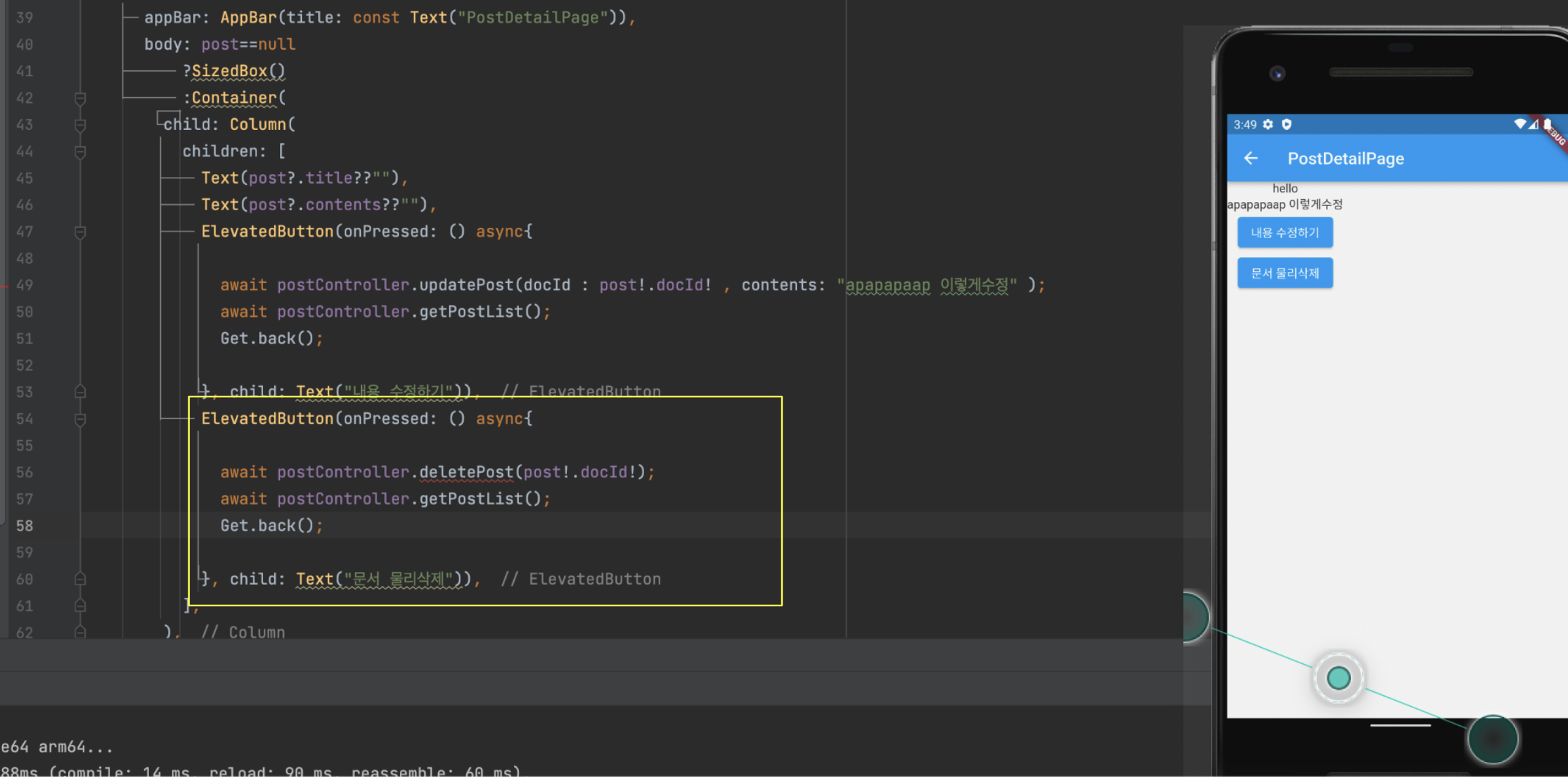Click line number 58 in the gutter

click(24, 526)
